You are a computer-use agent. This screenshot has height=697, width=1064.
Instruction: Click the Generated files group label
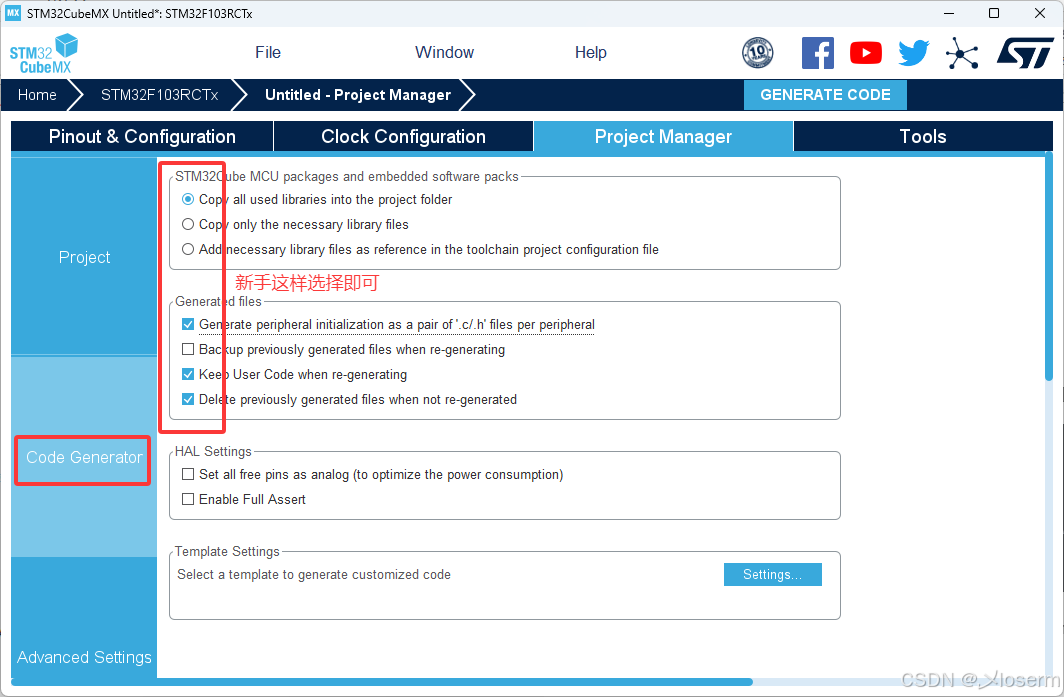218,301
